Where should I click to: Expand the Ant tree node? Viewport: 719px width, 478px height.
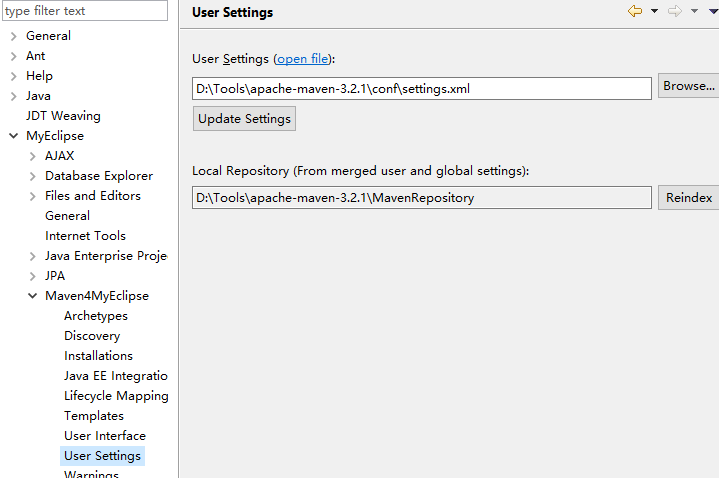pyautogui.click(x=13, y=56)
